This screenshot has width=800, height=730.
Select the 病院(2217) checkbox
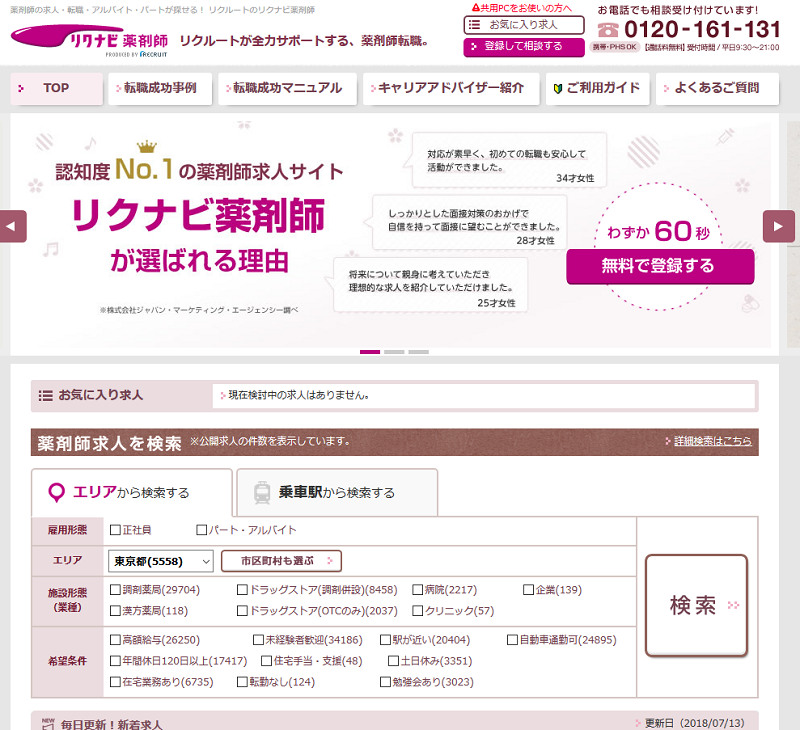click(x=417, y=590)
